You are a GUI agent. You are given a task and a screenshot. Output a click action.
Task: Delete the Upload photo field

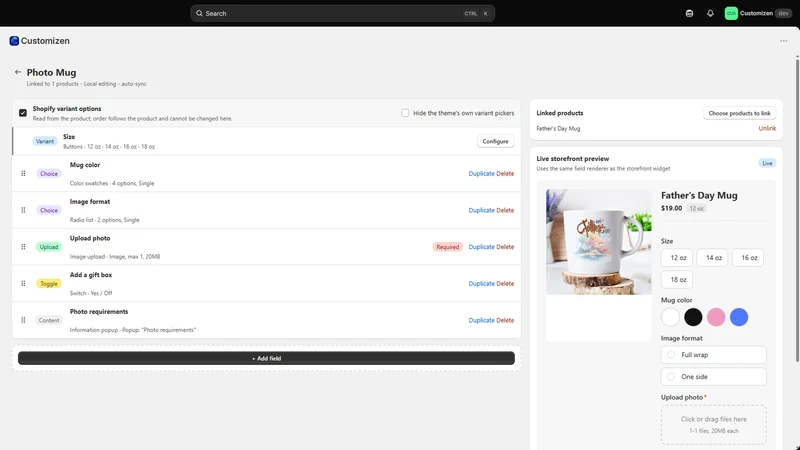(505, 247)
